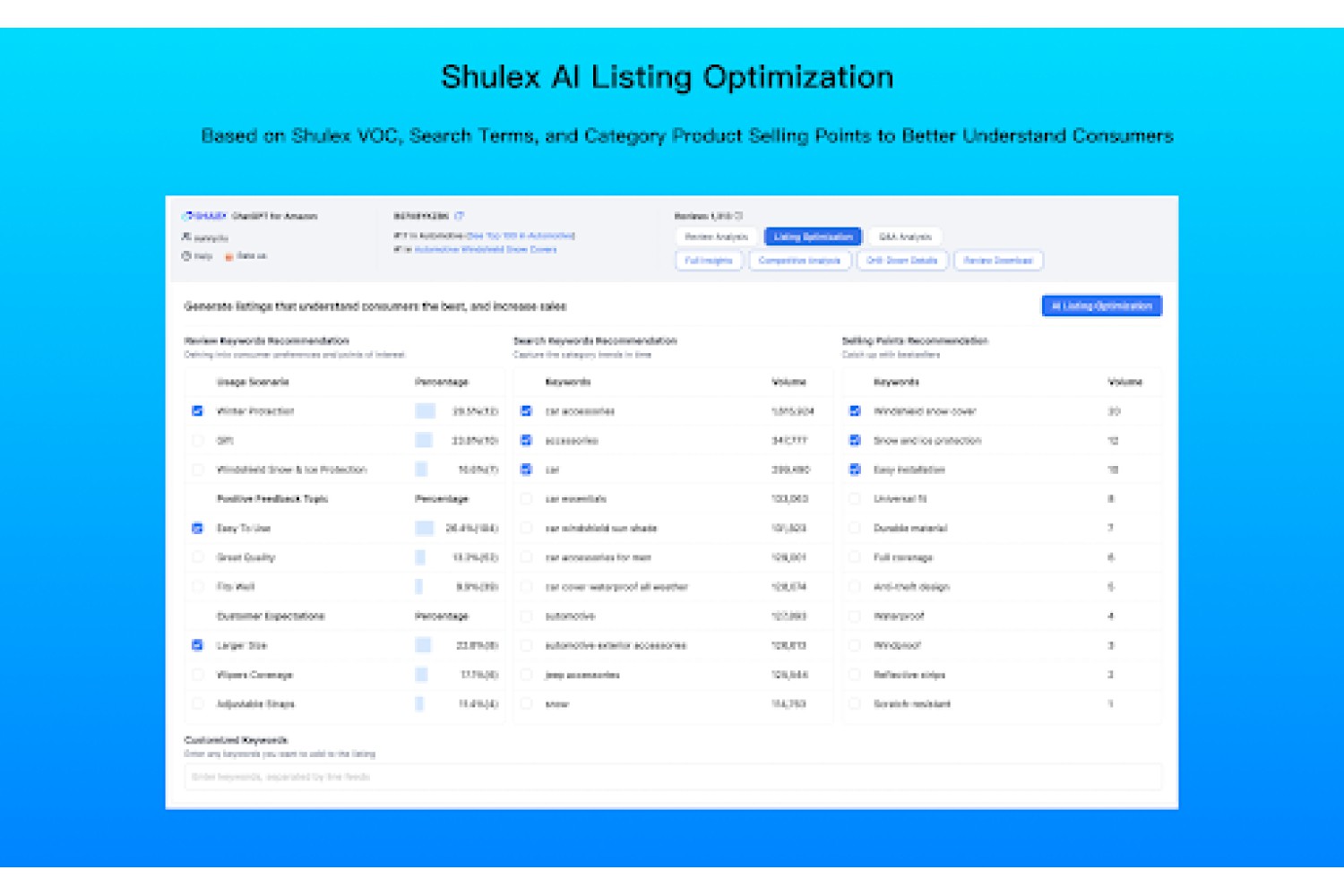Check the Gift usage scenario checkbox

197,440
